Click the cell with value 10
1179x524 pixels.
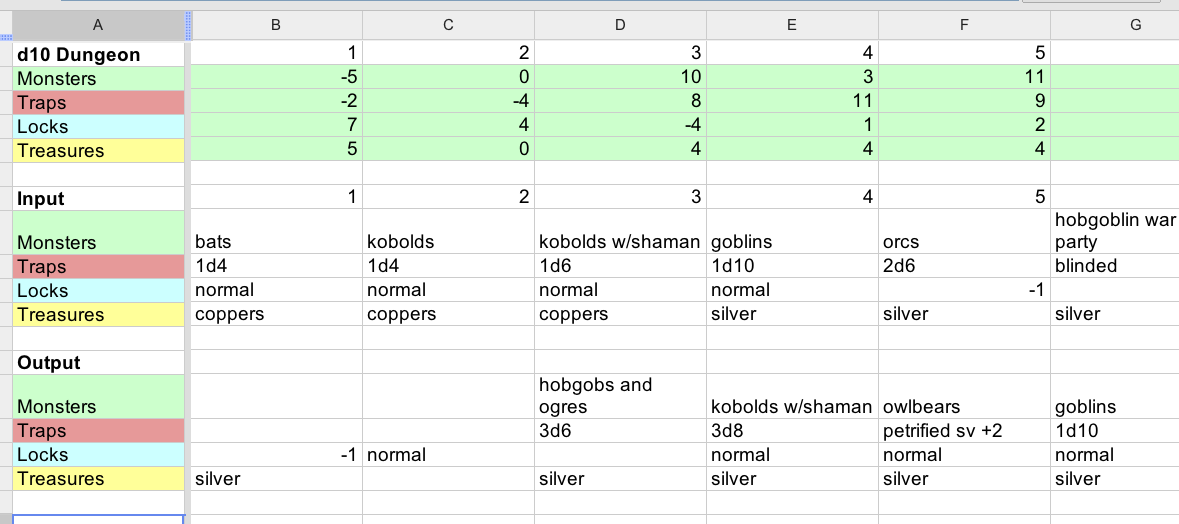[620, 78]
